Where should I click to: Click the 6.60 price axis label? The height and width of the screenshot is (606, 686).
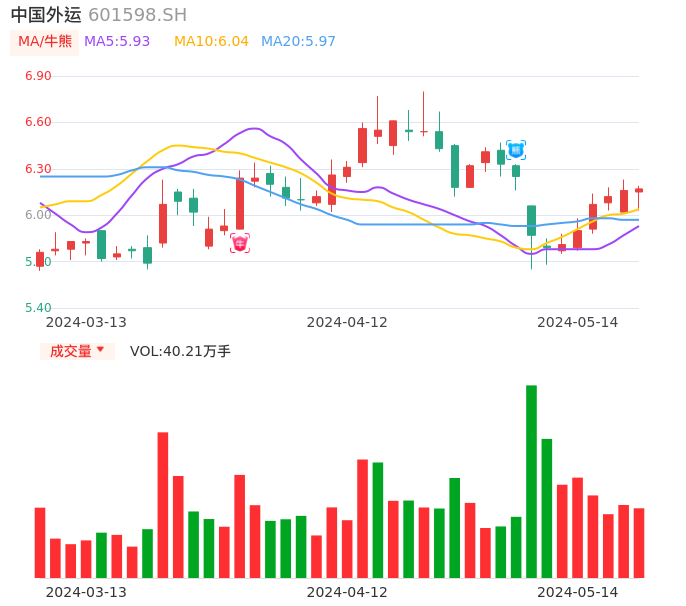click(x=38, y=122)
